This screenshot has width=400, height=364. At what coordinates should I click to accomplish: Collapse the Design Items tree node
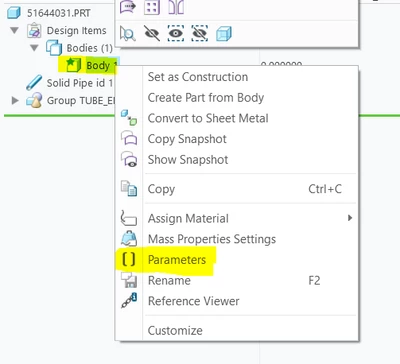pyautogui.click(x=14, y=31)
